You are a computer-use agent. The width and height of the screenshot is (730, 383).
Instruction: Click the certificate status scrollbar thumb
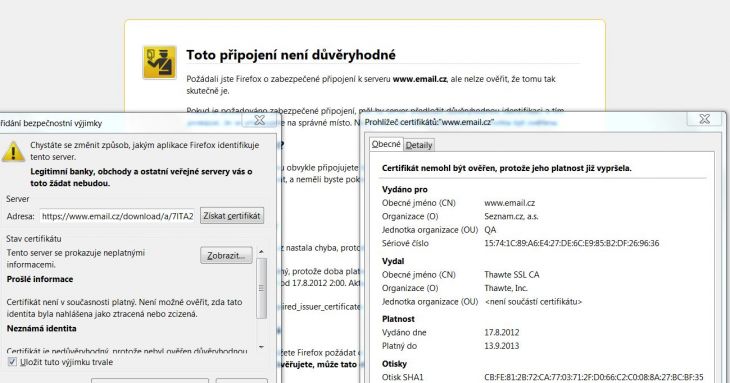click(261, 289)
